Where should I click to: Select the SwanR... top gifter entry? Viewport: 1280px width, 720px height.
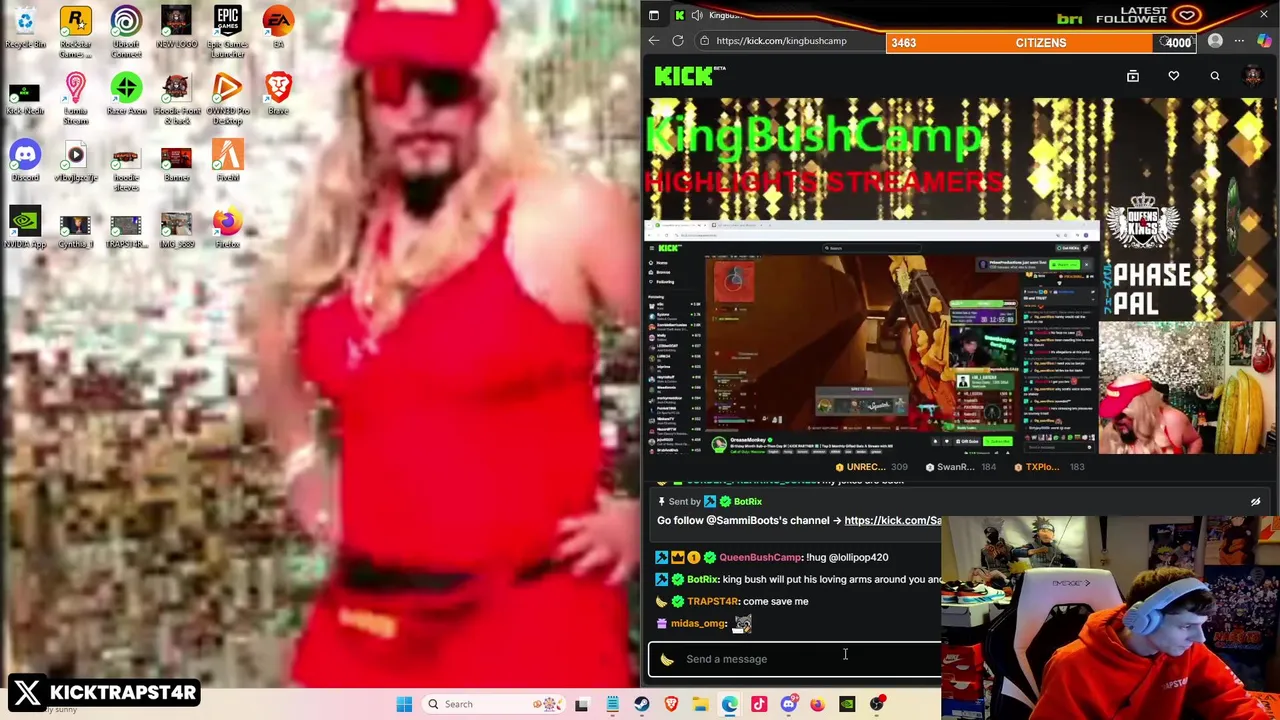(x=959, y=467)
